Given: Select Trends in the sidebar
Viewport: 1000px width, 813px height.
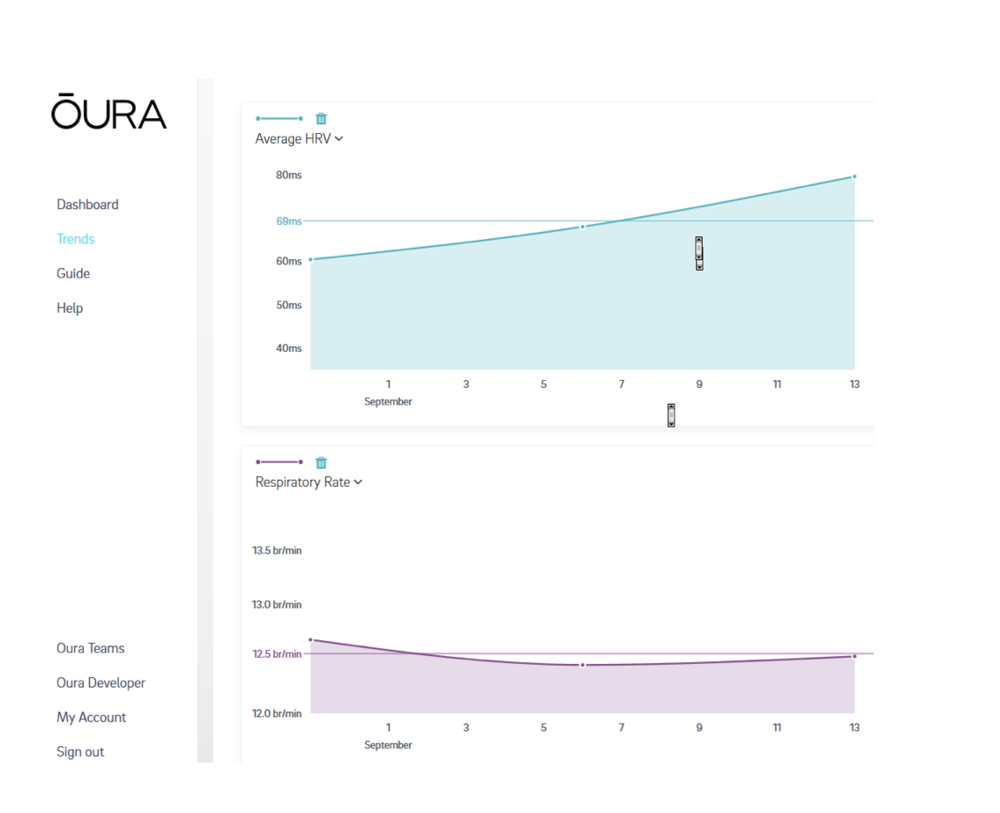Looking at the screenshot, I should click(x=75, y=239).
